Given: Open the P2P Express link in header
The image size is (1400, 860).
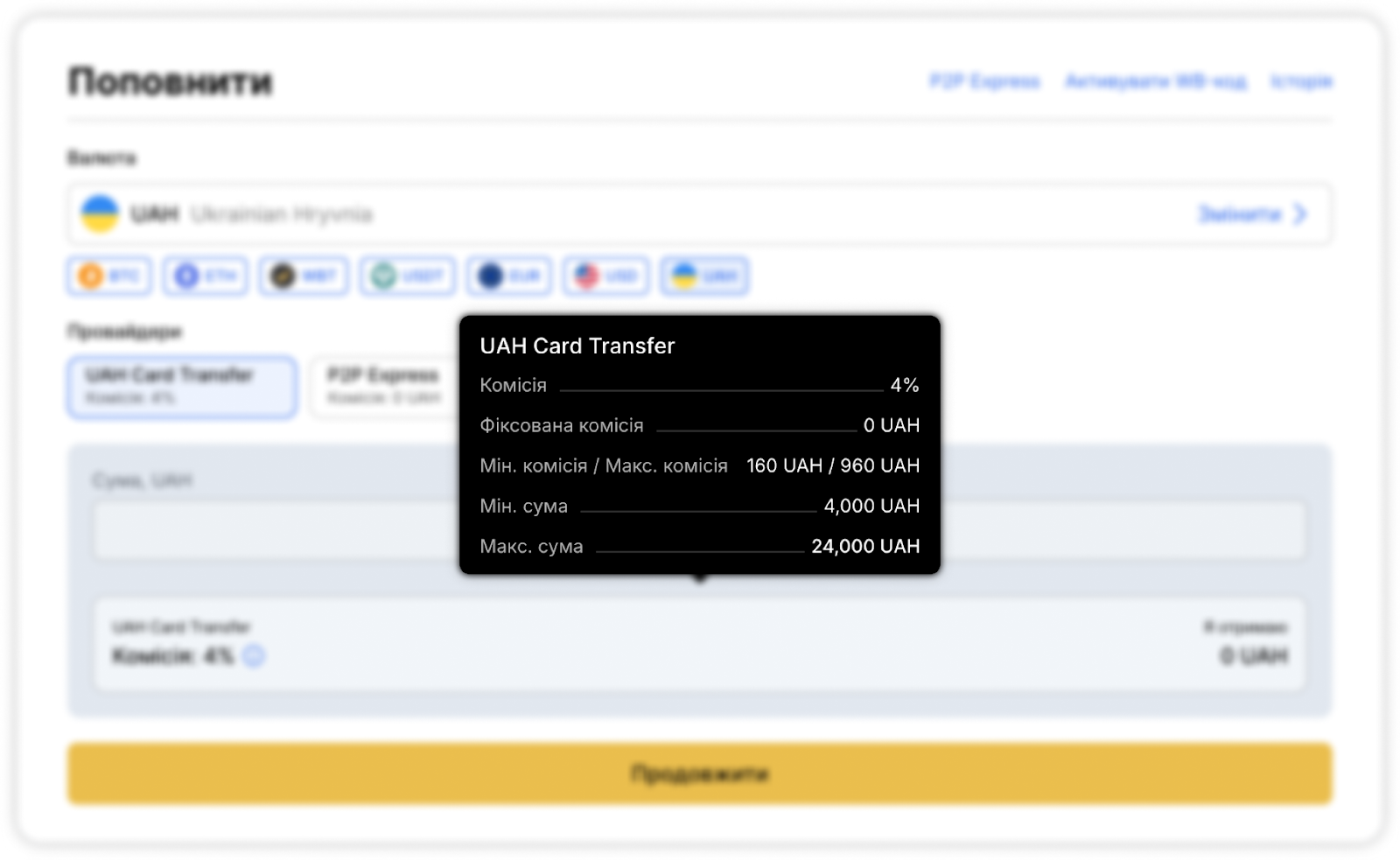Looking at the screenshot, I should pyautogui.click(x=984, y=81).
